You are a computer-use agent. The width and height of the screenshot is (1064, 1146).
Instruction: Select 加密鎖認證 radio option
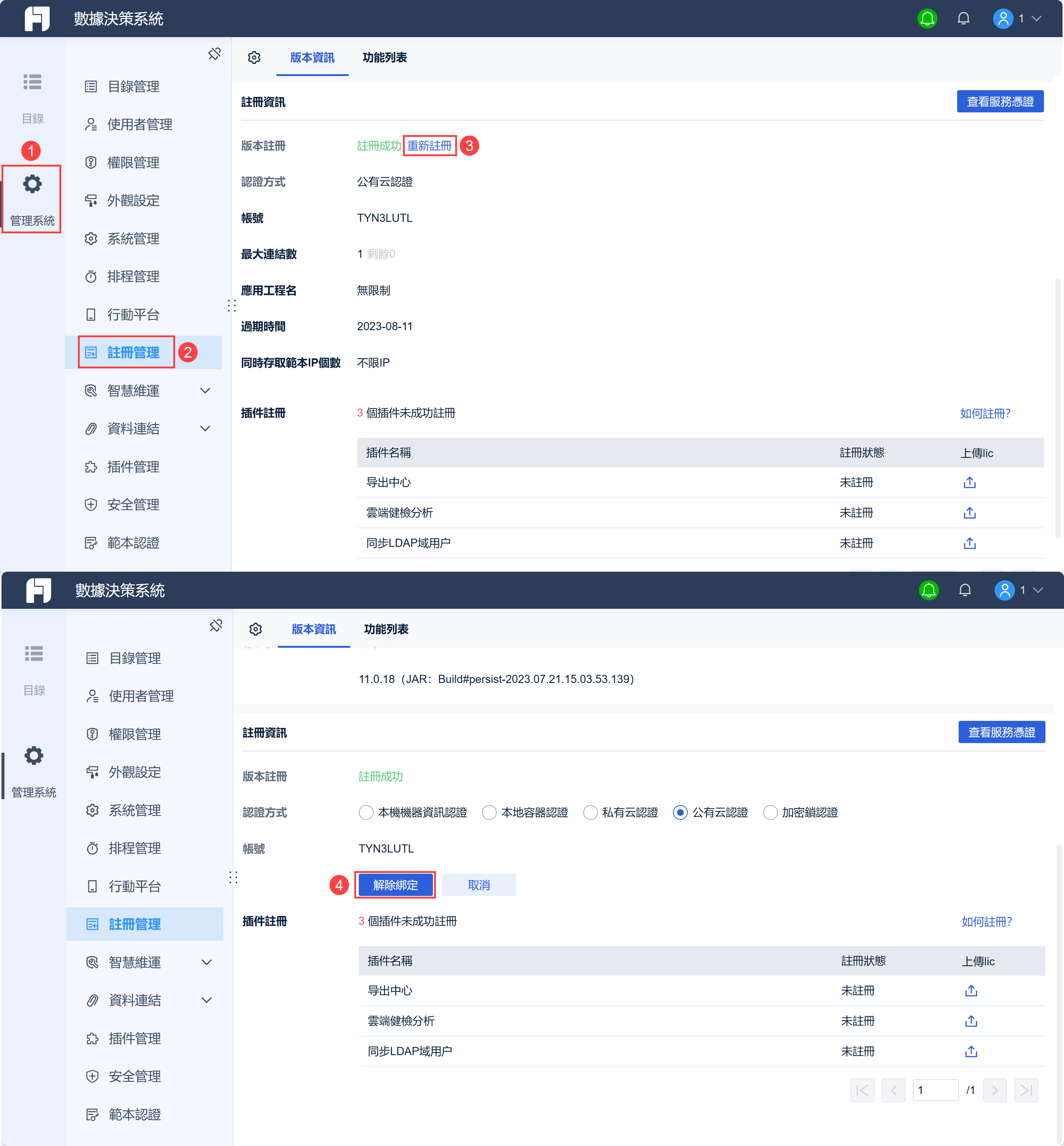point(770,812)
